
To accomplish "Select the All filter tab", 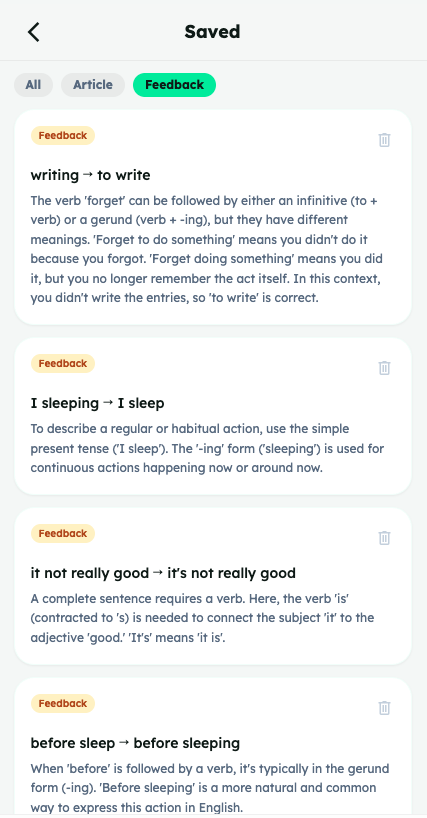I will pos(33,85).
